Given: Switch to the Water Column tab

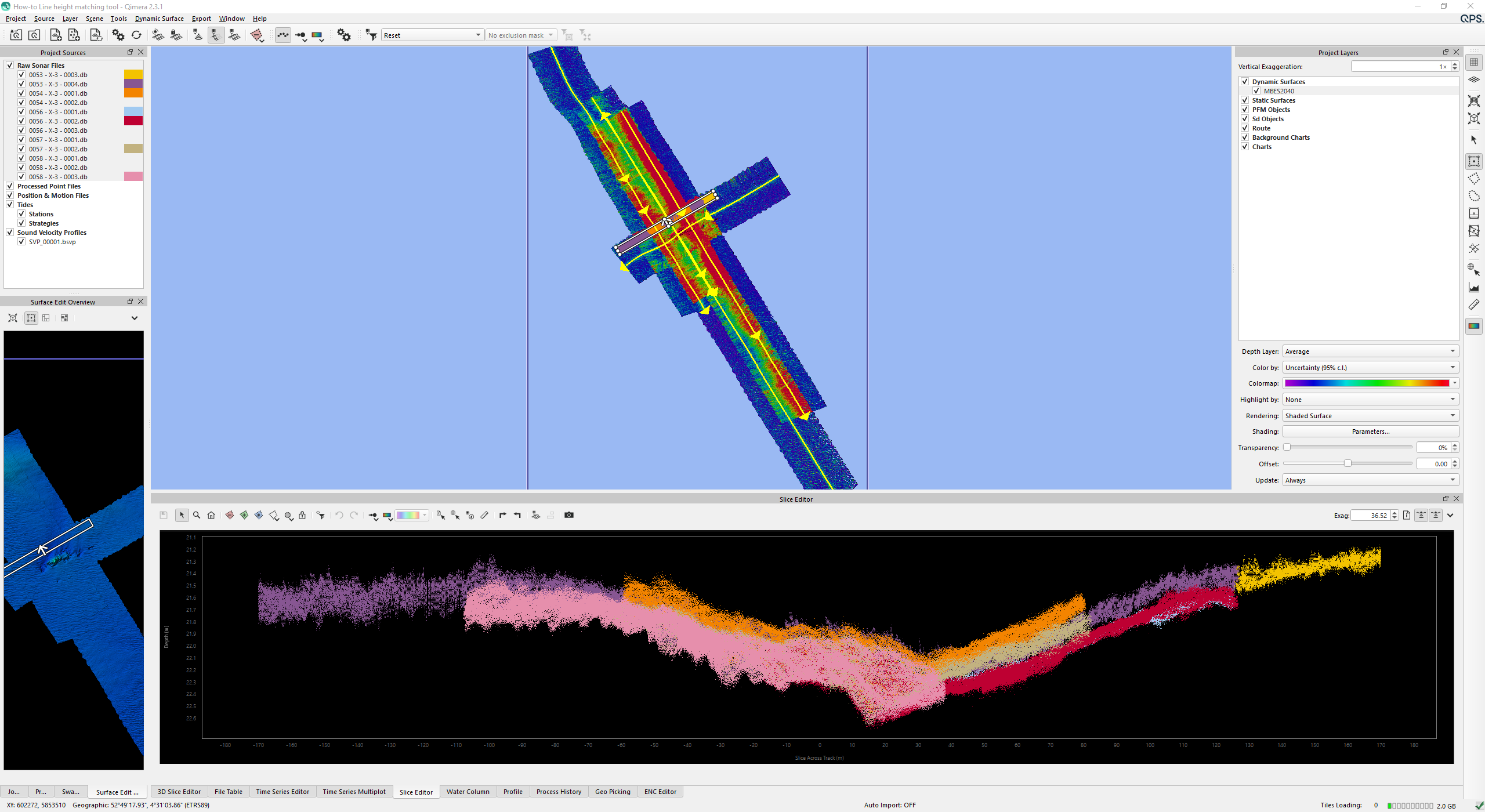Looking at the screenshot, I should 468,792.
